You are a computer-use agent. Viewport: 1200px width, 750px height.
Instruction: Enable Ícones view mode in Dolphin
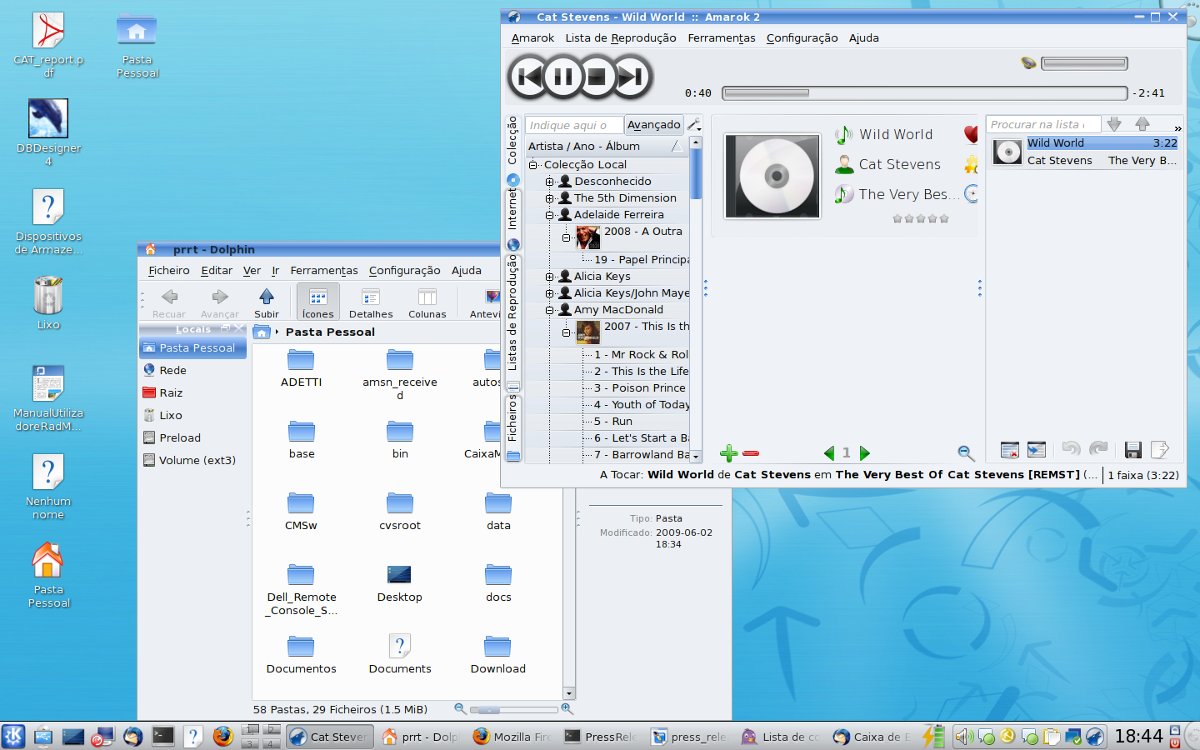(x=318, y=302)
